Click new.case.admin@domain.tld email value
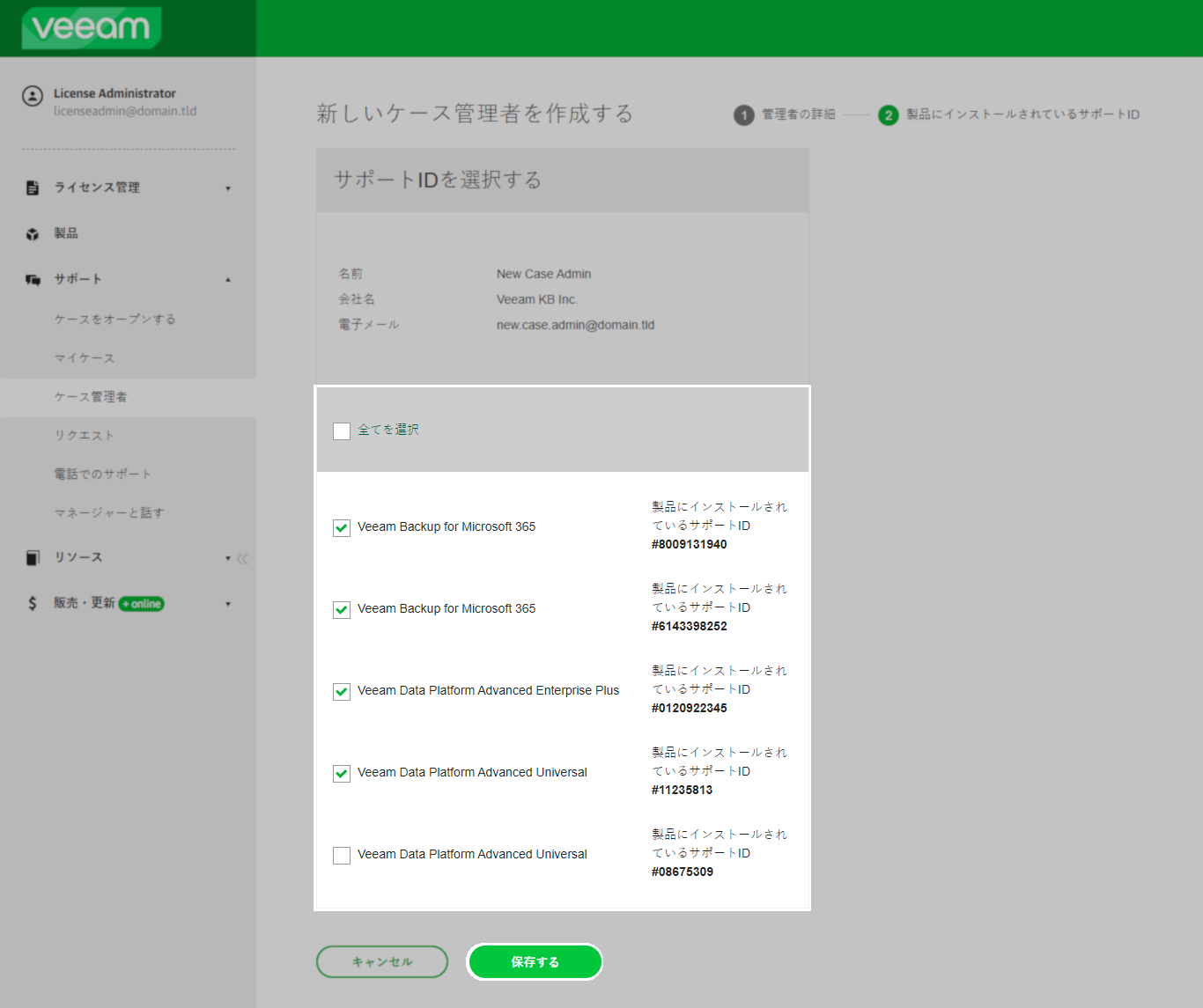Viewport: 1203px width, 1008px height. (x=575, y=325)
